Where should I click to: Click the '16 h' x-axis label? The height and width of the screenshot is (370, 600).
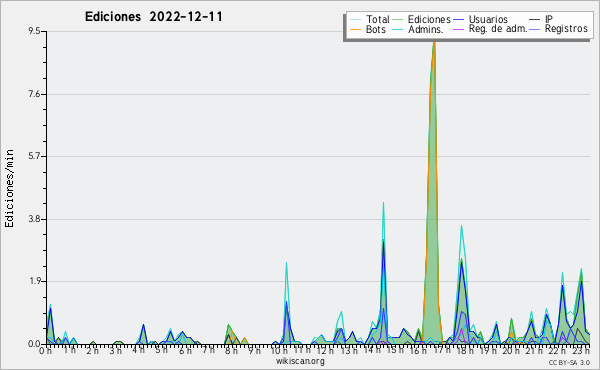tap(418, 351)
